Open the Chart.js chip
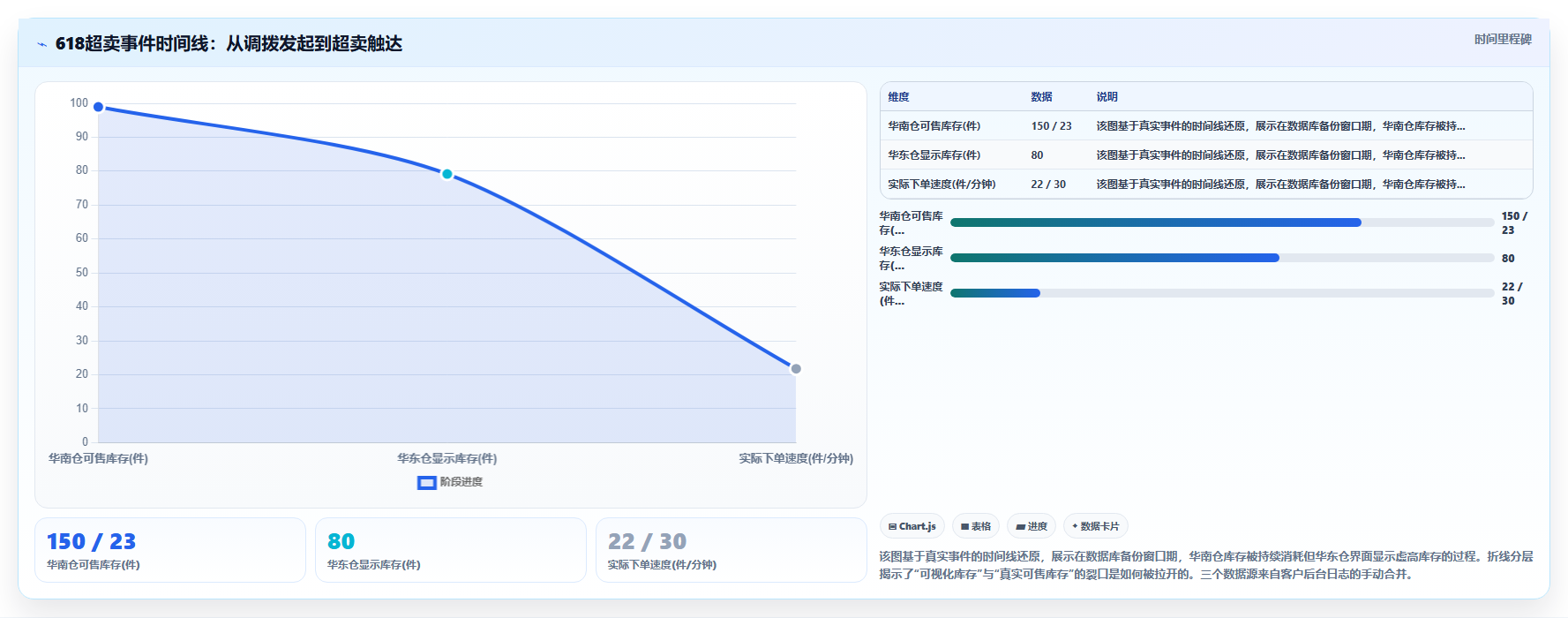 pos(912,526)
